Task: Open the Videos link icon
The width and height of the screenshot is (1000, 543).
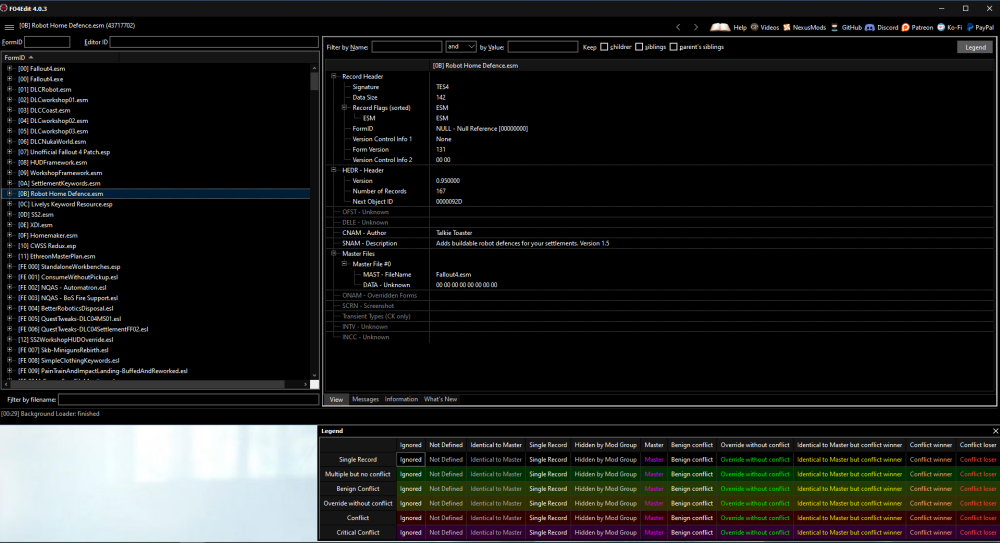Action: pyautogui.click(x=754, y=27)
